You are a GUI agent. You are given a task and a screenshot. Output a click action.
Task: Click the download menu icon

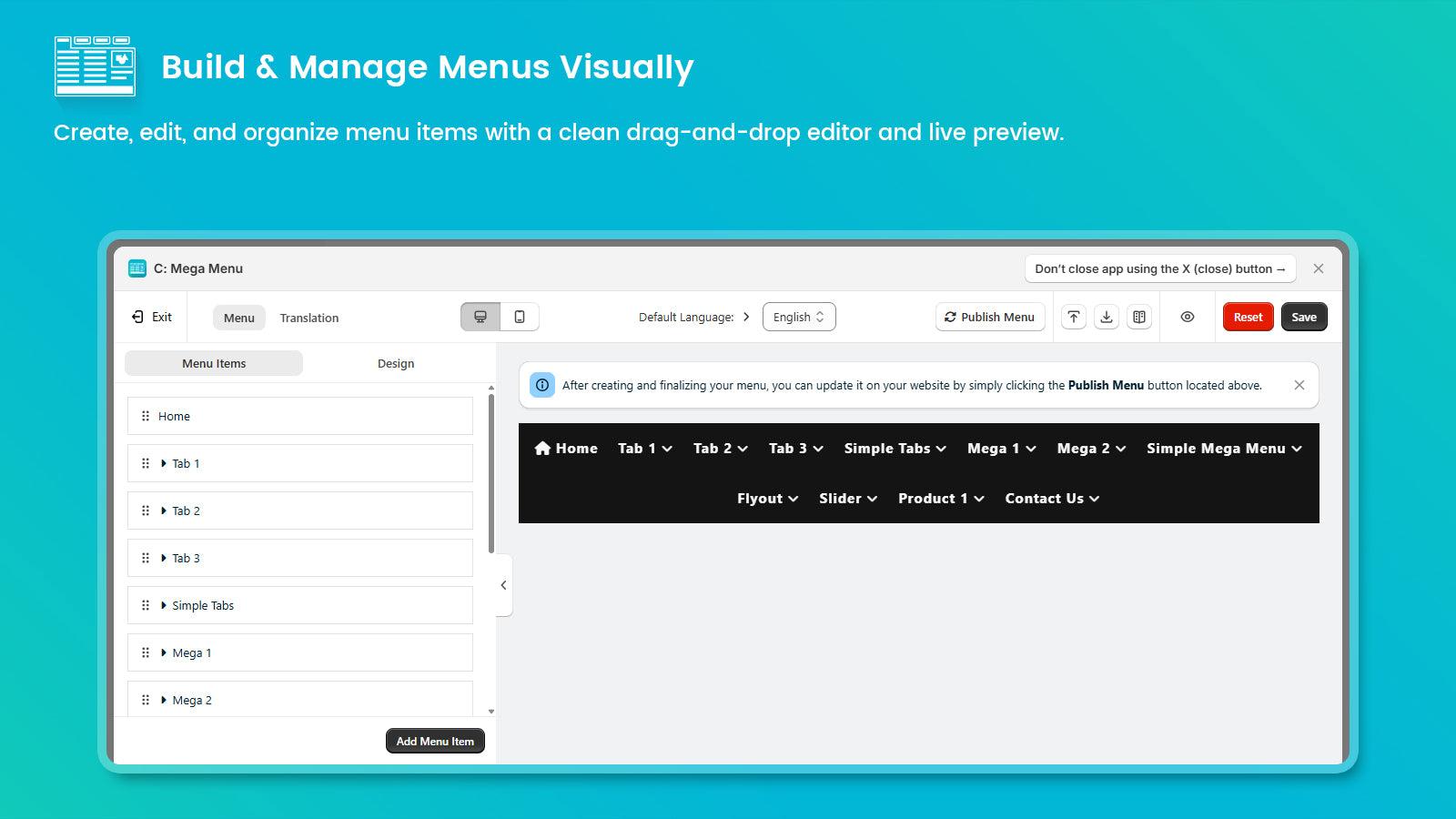tap(1107, 317)
